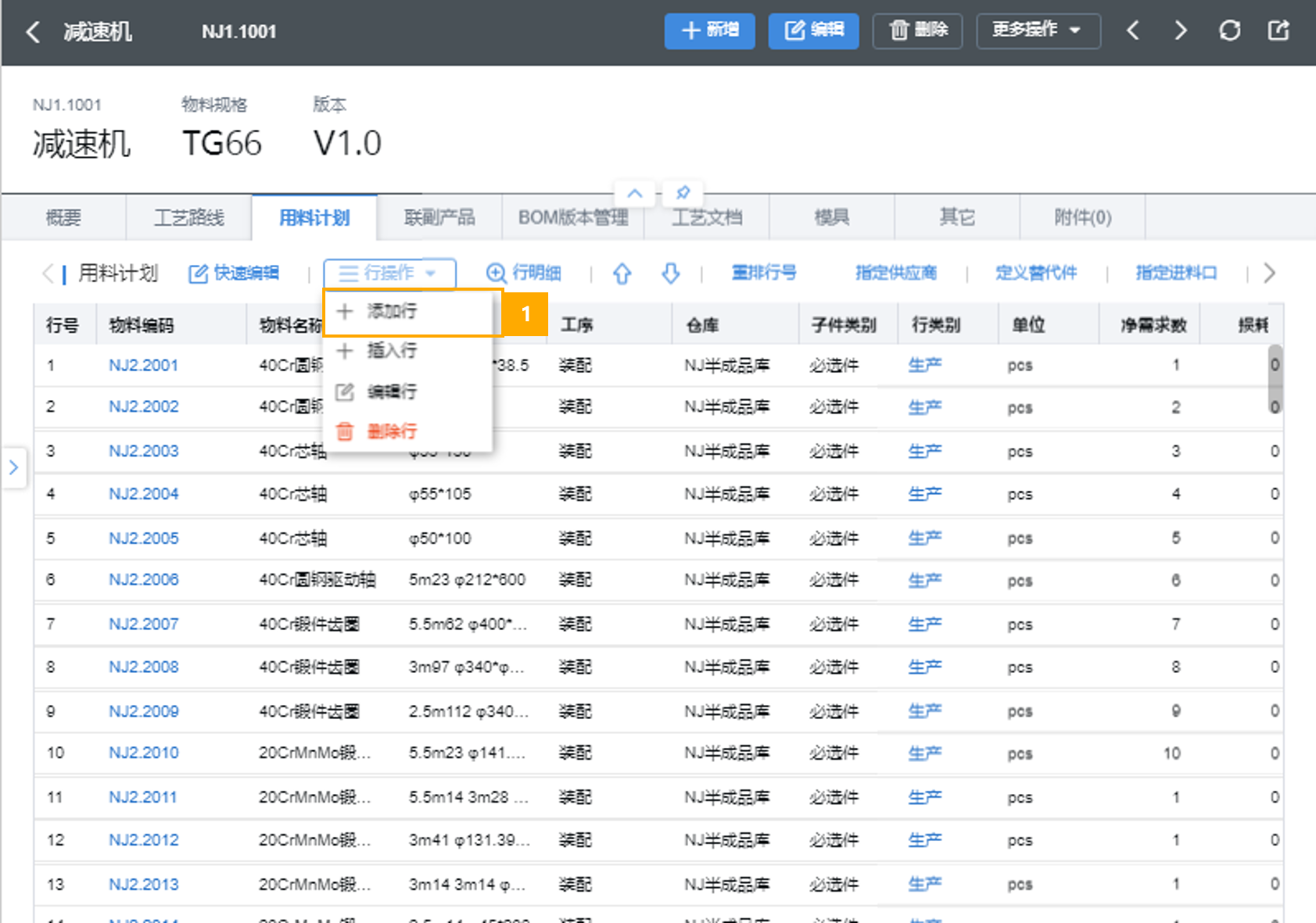Click 定义替代件 in toolbar
The width and height of the screenshot is (1316, 923).
tap(1036, 273)
